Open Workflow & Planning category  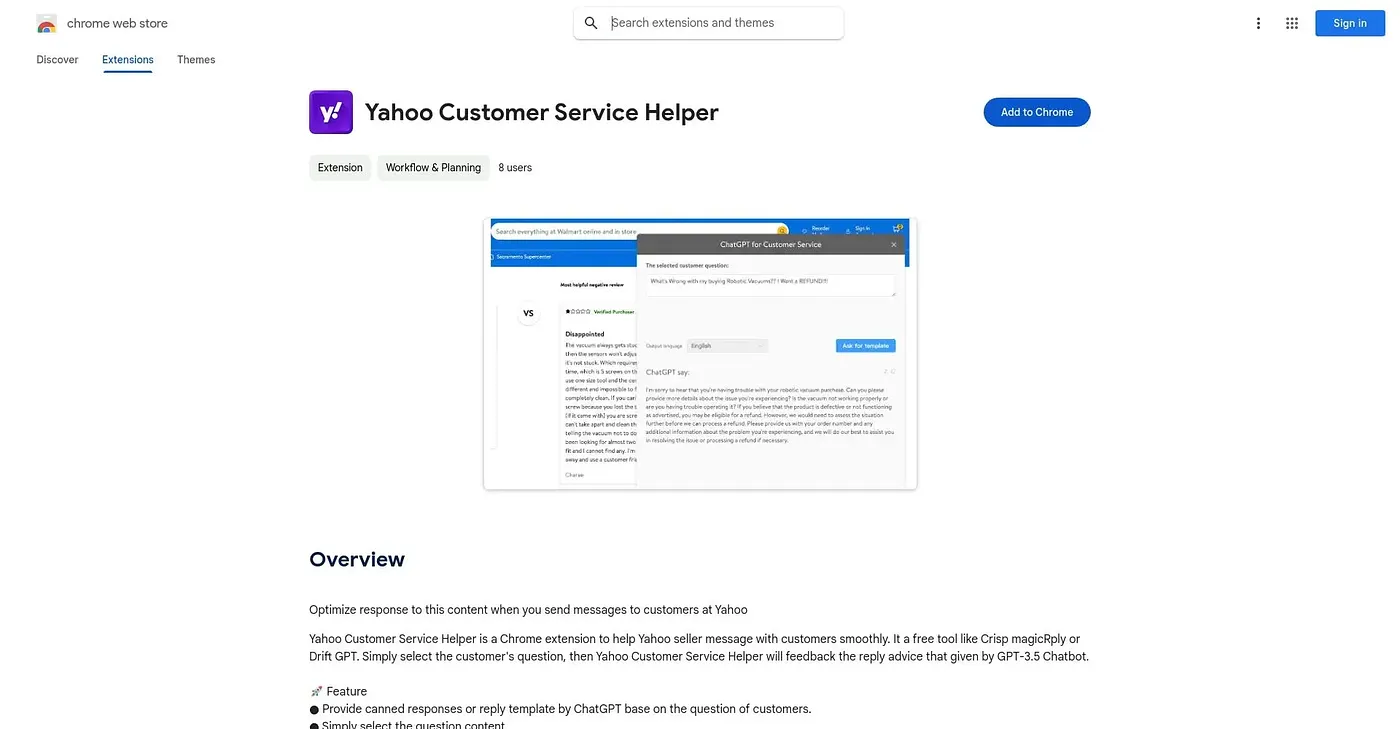click(433, 168)
